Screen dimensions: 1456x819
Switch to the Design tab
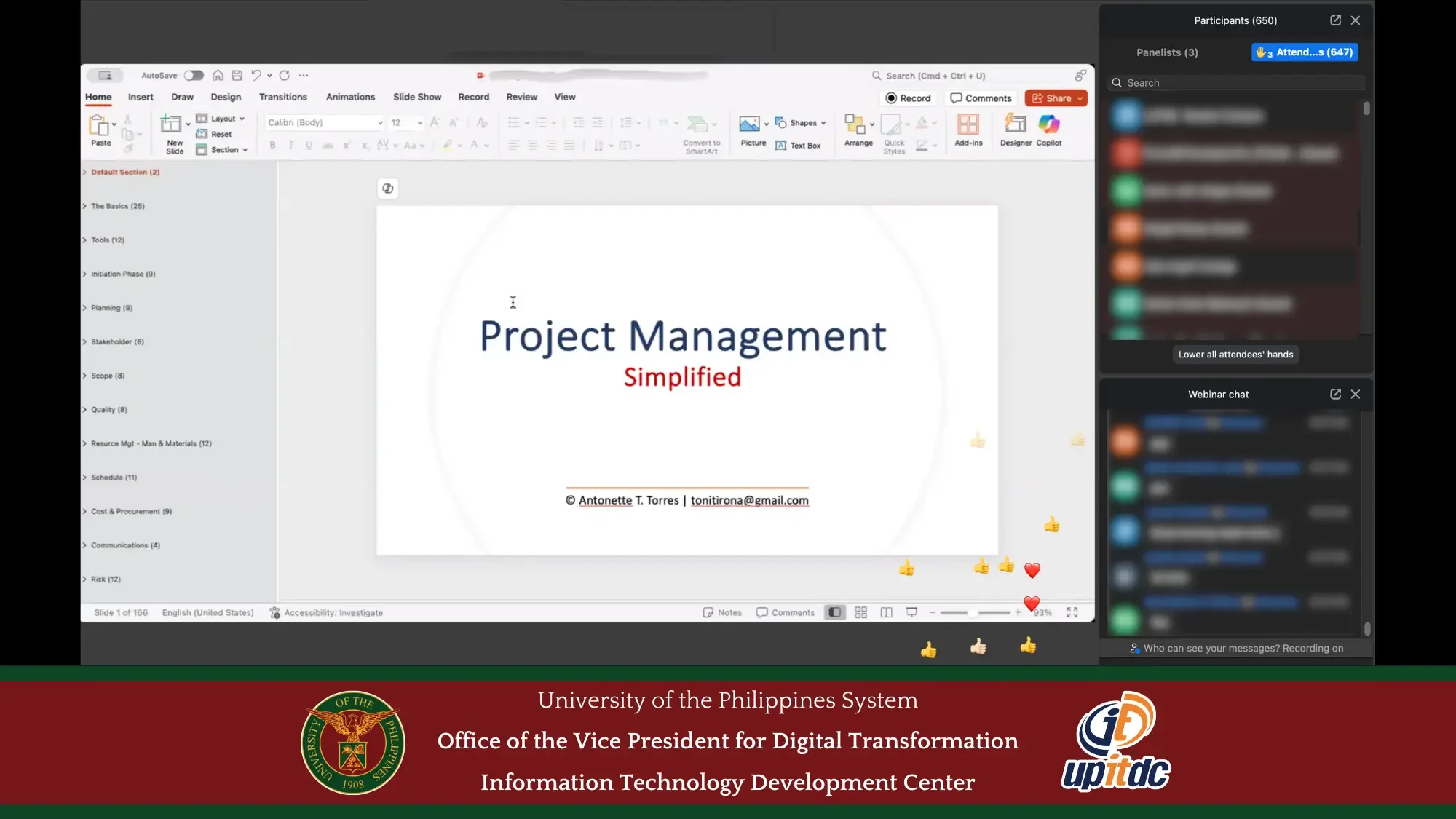pyautogui.click(x=226, y=97)
